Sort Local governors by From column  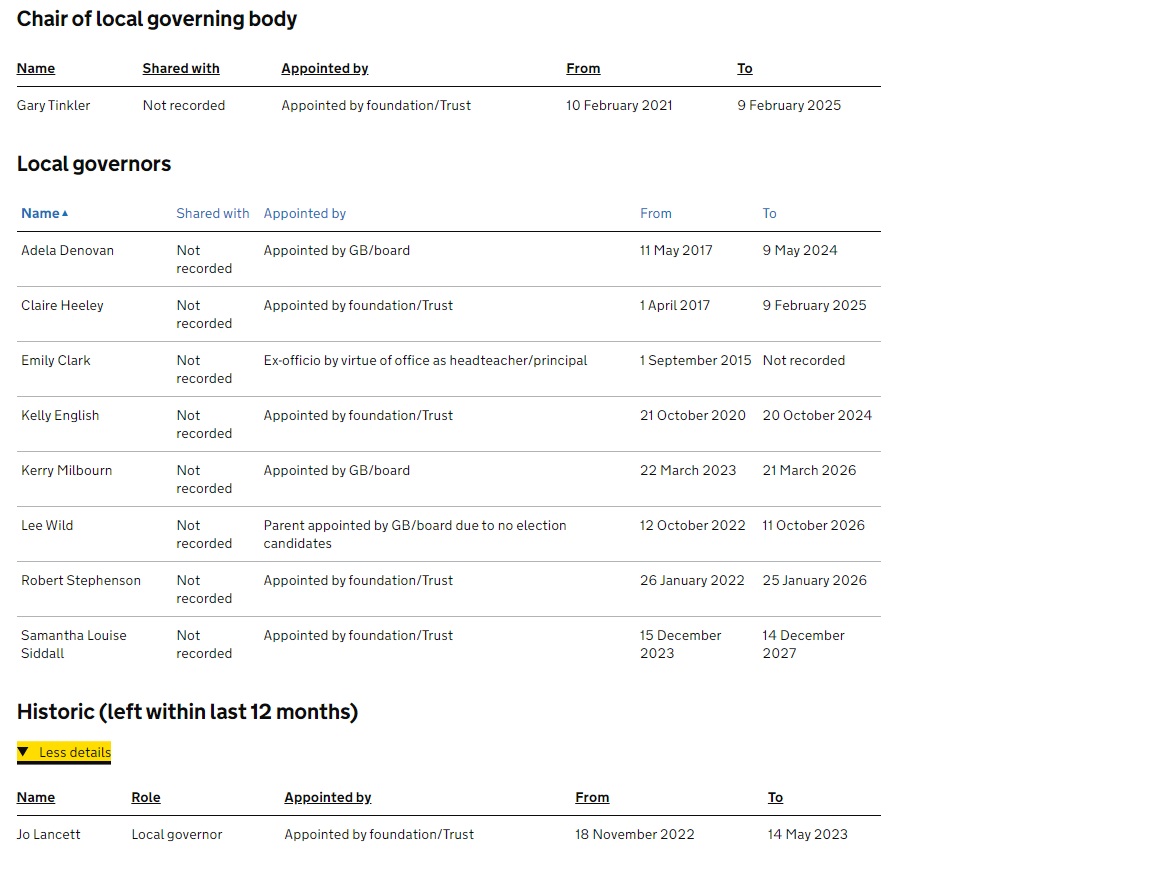[x=656, y=213]
